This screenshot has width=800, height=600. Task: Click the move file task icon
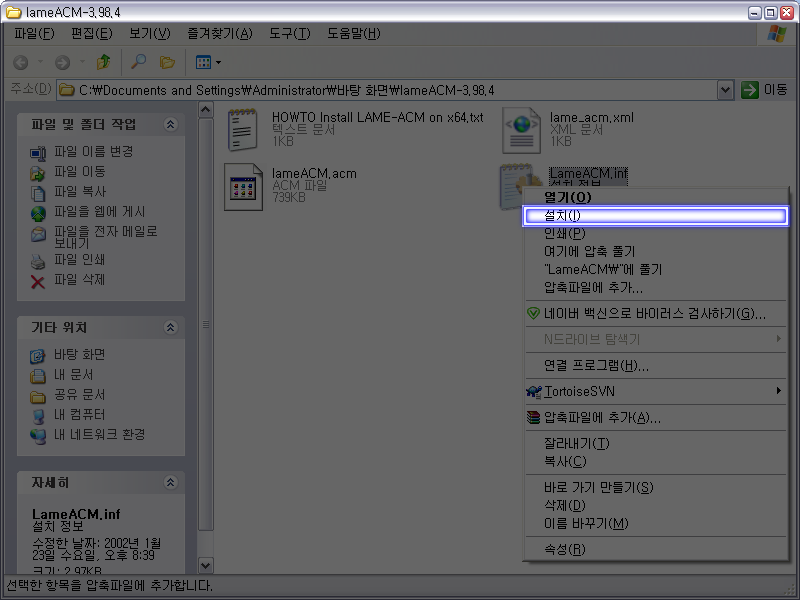[38, 173]
